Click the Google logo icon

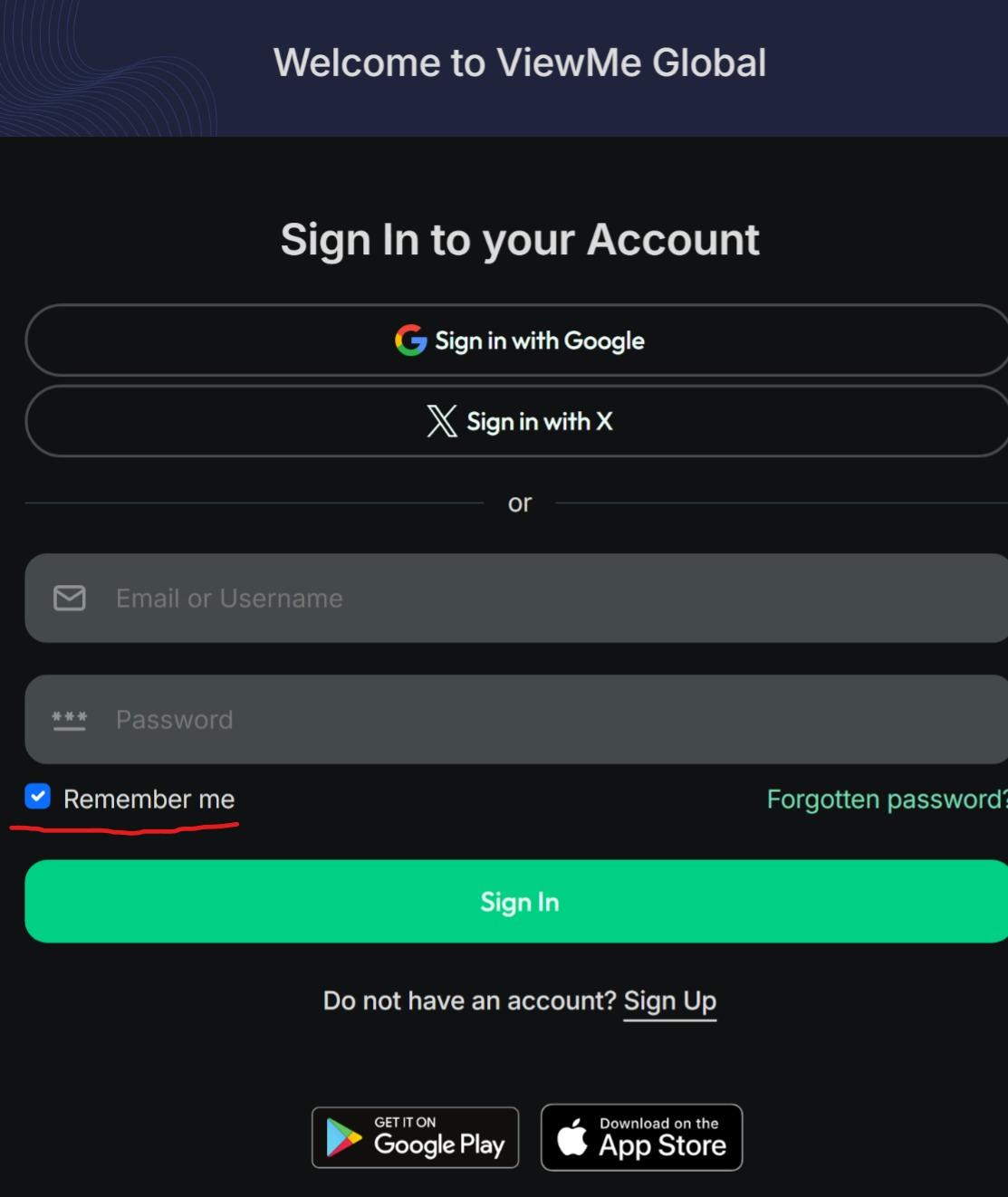[410, 340]
